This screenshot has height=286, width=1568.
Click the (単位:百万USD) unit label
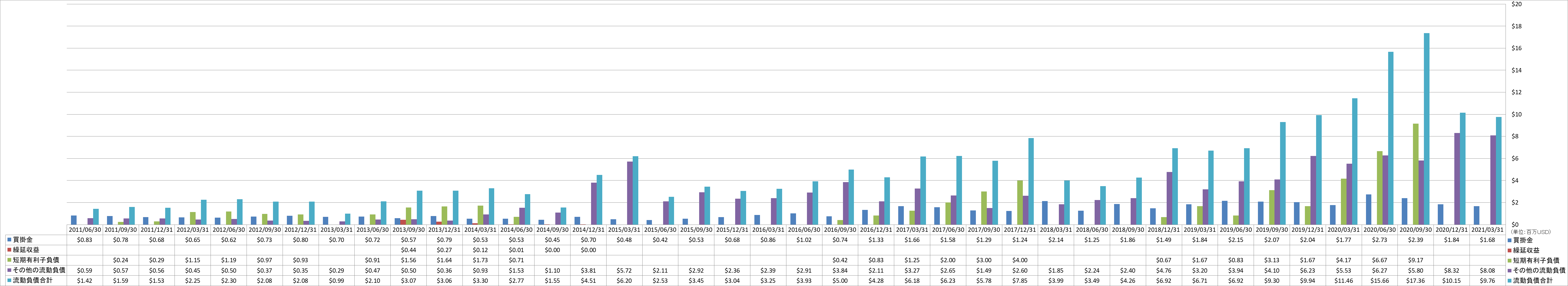pyautogui.click(x=1531, y=232)
